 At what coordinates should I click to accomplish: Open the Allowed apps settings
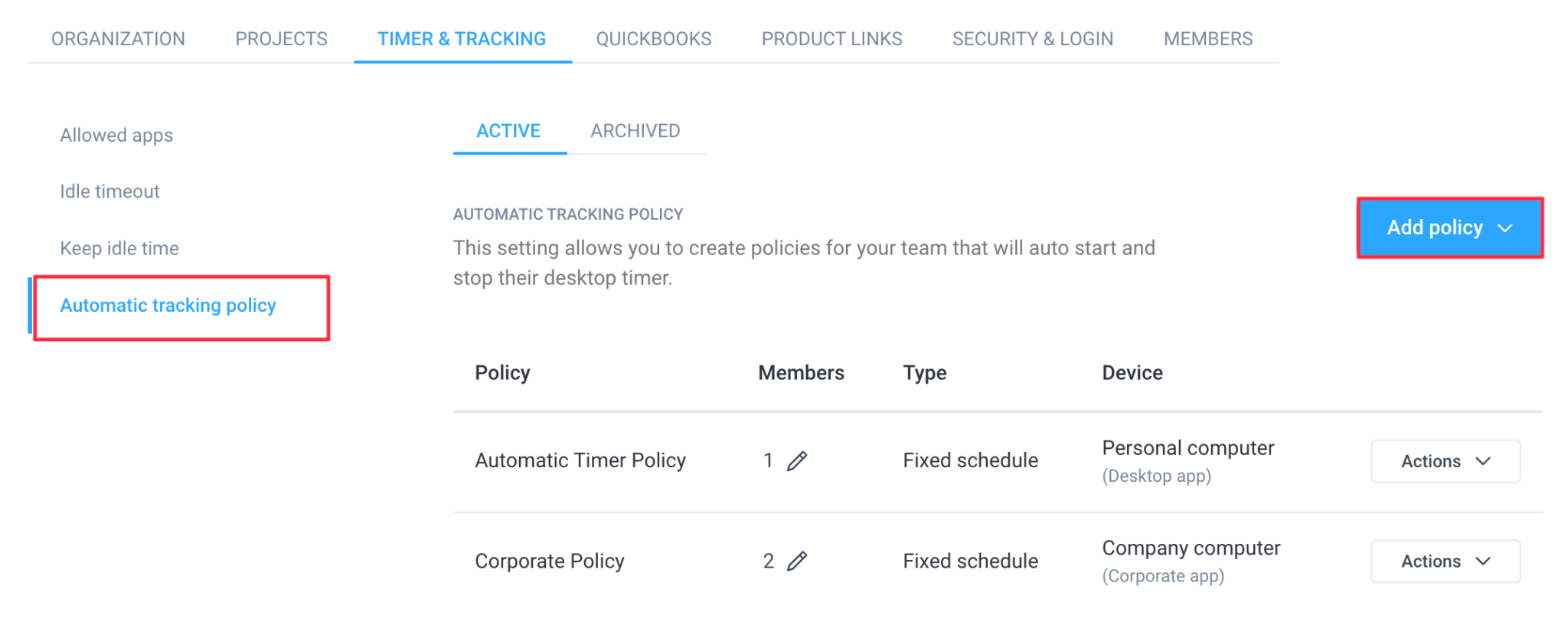[x=116, y=135]
